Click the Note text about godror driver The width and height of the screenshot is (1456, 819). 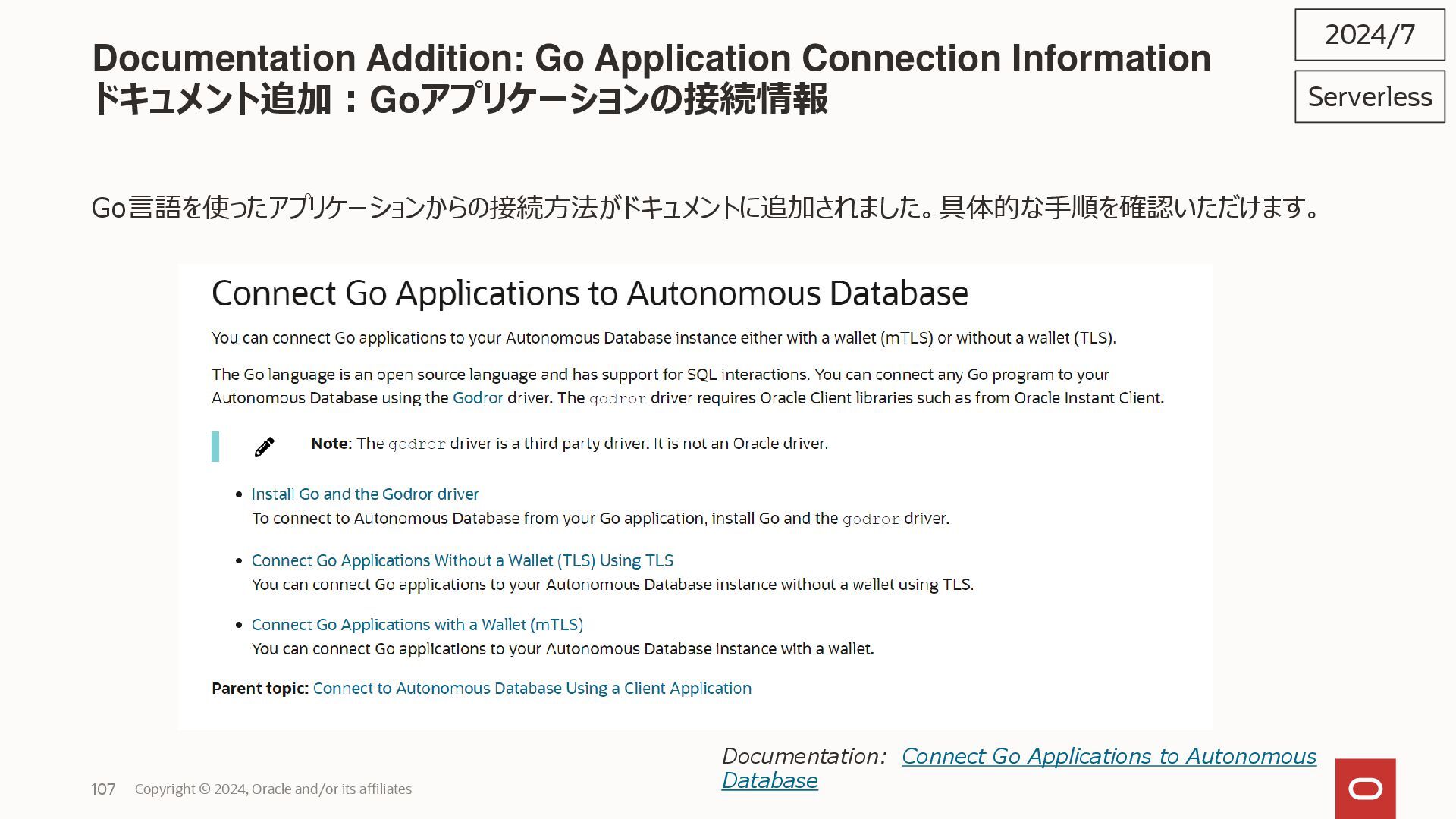pos(569,444)
